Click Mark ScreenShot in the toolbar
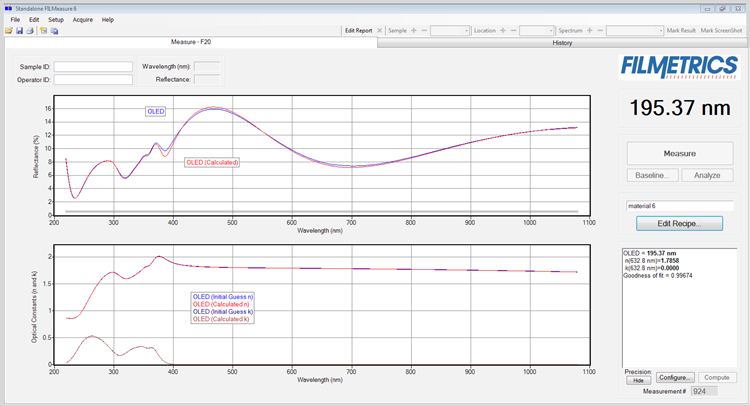This screenshot has width=750, height=406. tap(721, 31)
